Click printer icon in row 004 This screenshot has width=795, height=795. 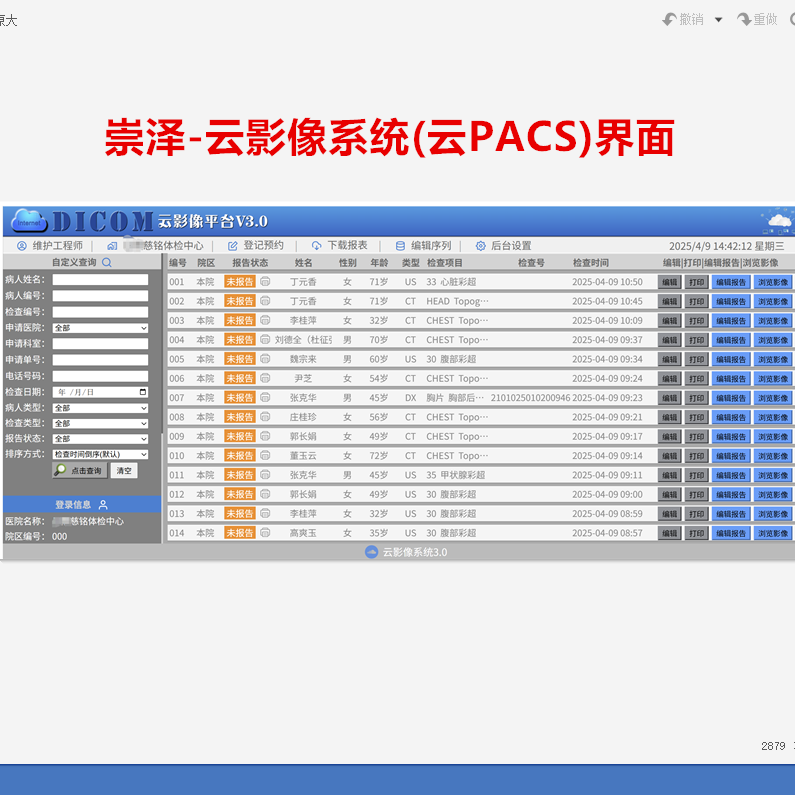265,339
